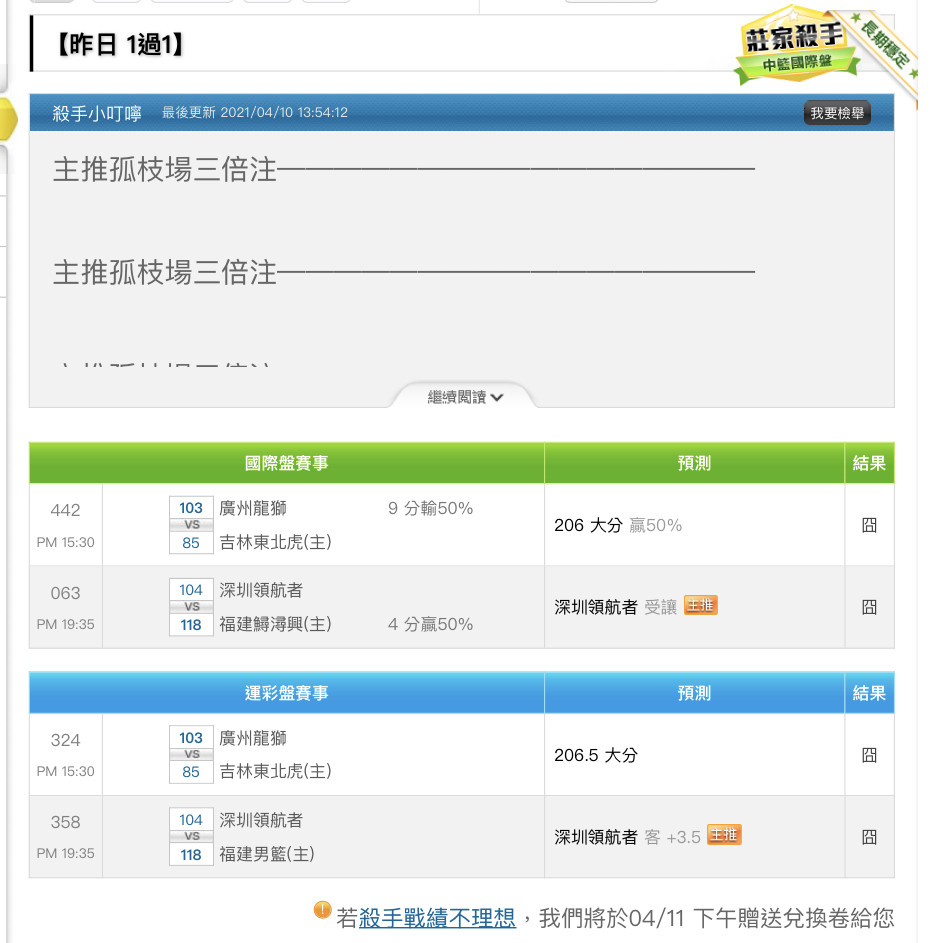The height and width of the screenshot is (943, 940).
Task: Click score 103 in match 442
Action: point(191,508)
